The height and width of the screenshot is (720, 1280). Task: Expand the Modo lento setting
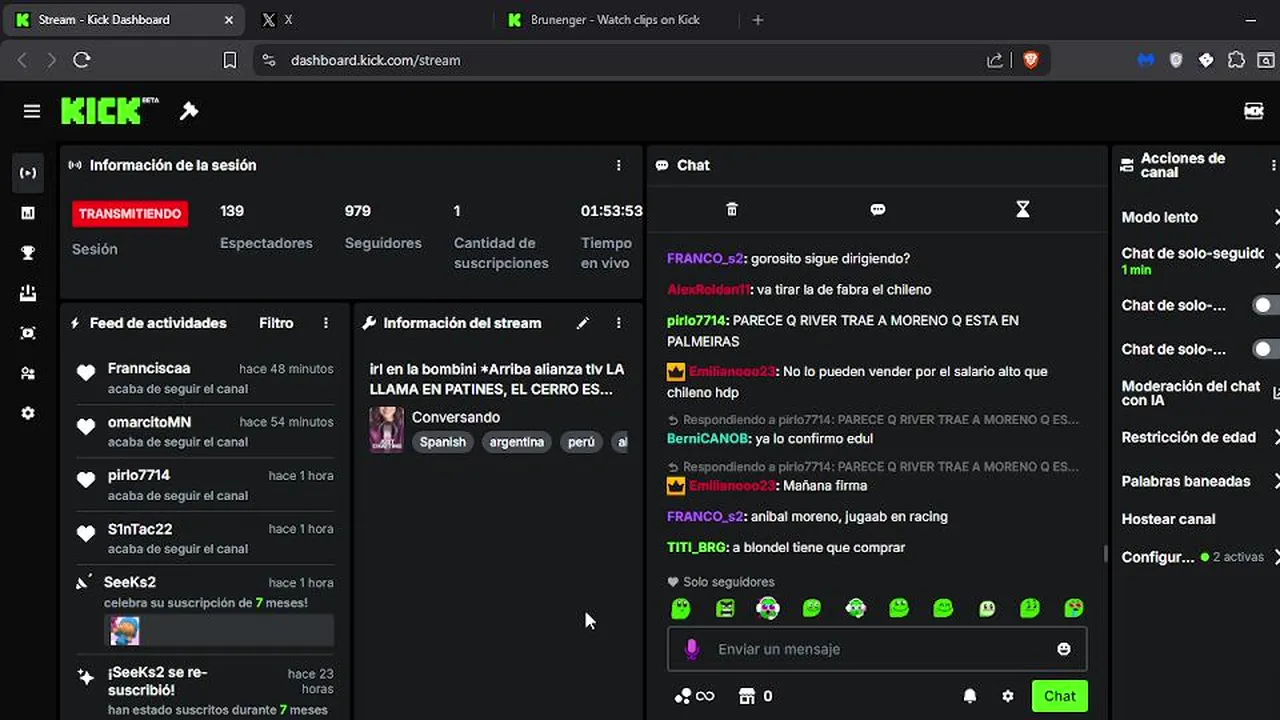tap(1200, 217)
